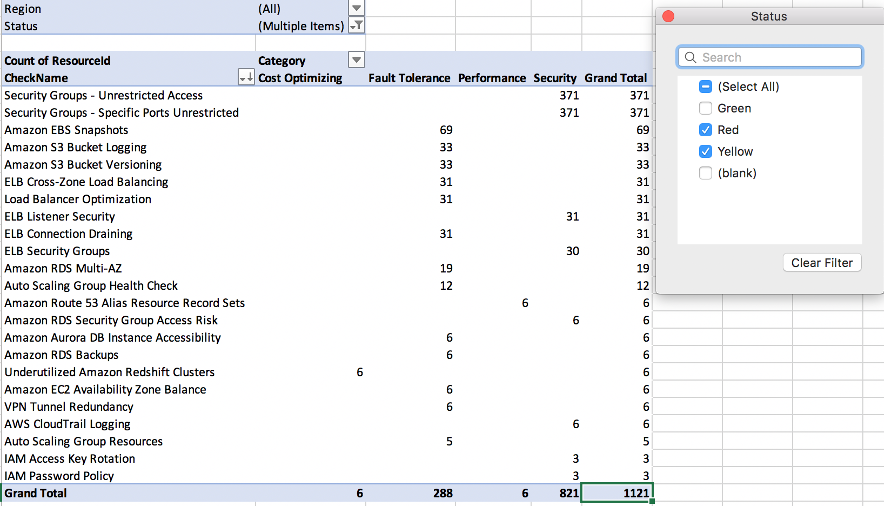Select Security Groups - Unrestricted Access row

103,95
